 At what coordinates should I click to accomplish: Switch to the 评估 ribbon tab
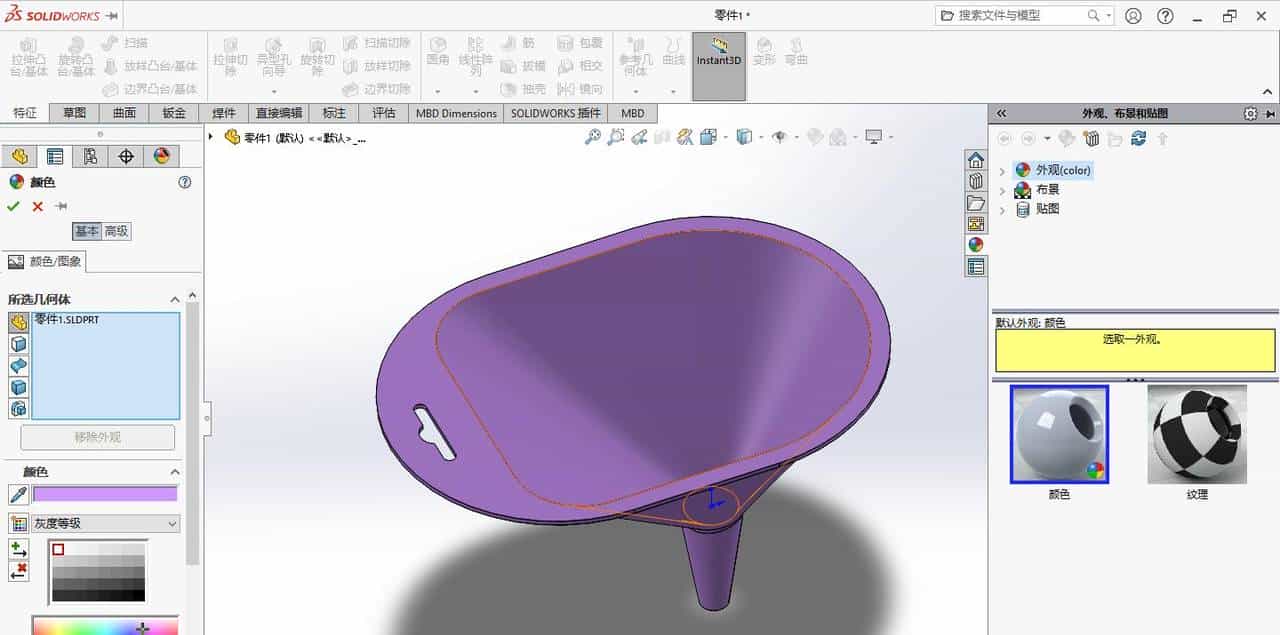[384, 113]
